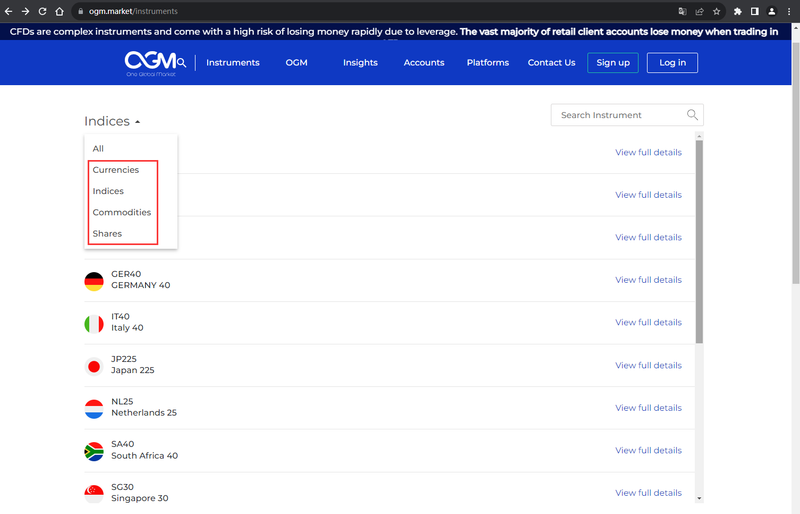Open the extensions puzzle icon
The width and height of the screenshot is (800, 514).
[737, 11]
